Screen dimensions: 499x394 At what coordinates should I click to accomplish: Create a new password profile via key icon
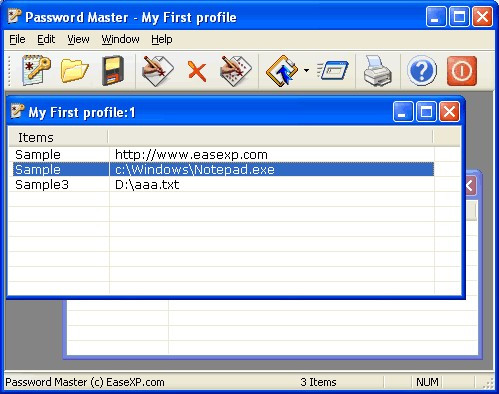[36, 70]
